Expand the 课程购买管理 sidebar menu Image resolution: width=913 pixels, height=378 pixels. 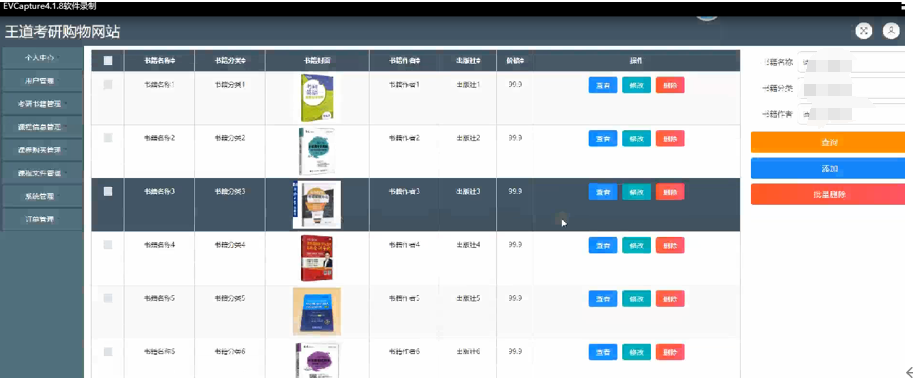[x=42, y=150]
